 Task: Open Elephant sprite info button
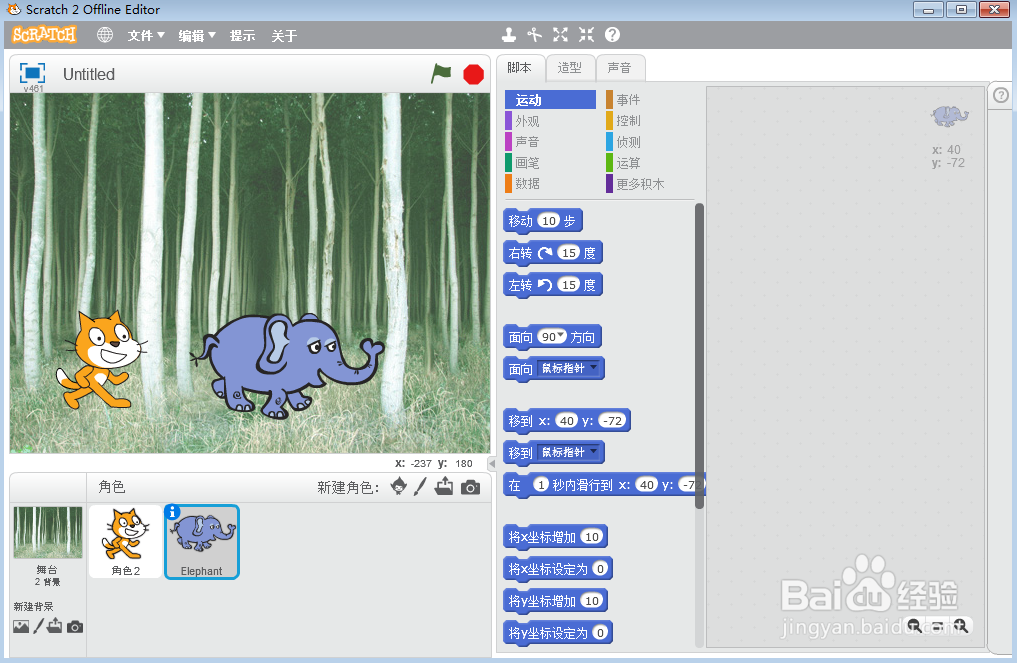tap(173, 512)
